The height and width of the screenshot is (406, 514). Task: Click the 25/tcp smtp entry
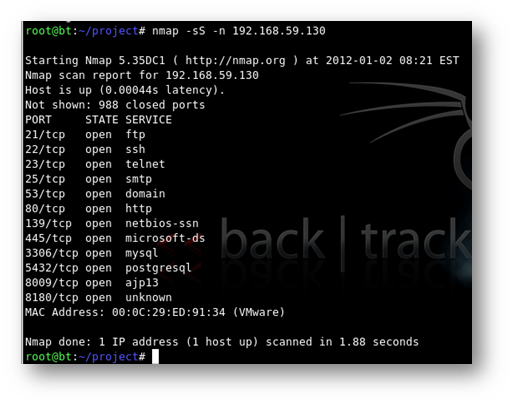click(x=89, y=179)
